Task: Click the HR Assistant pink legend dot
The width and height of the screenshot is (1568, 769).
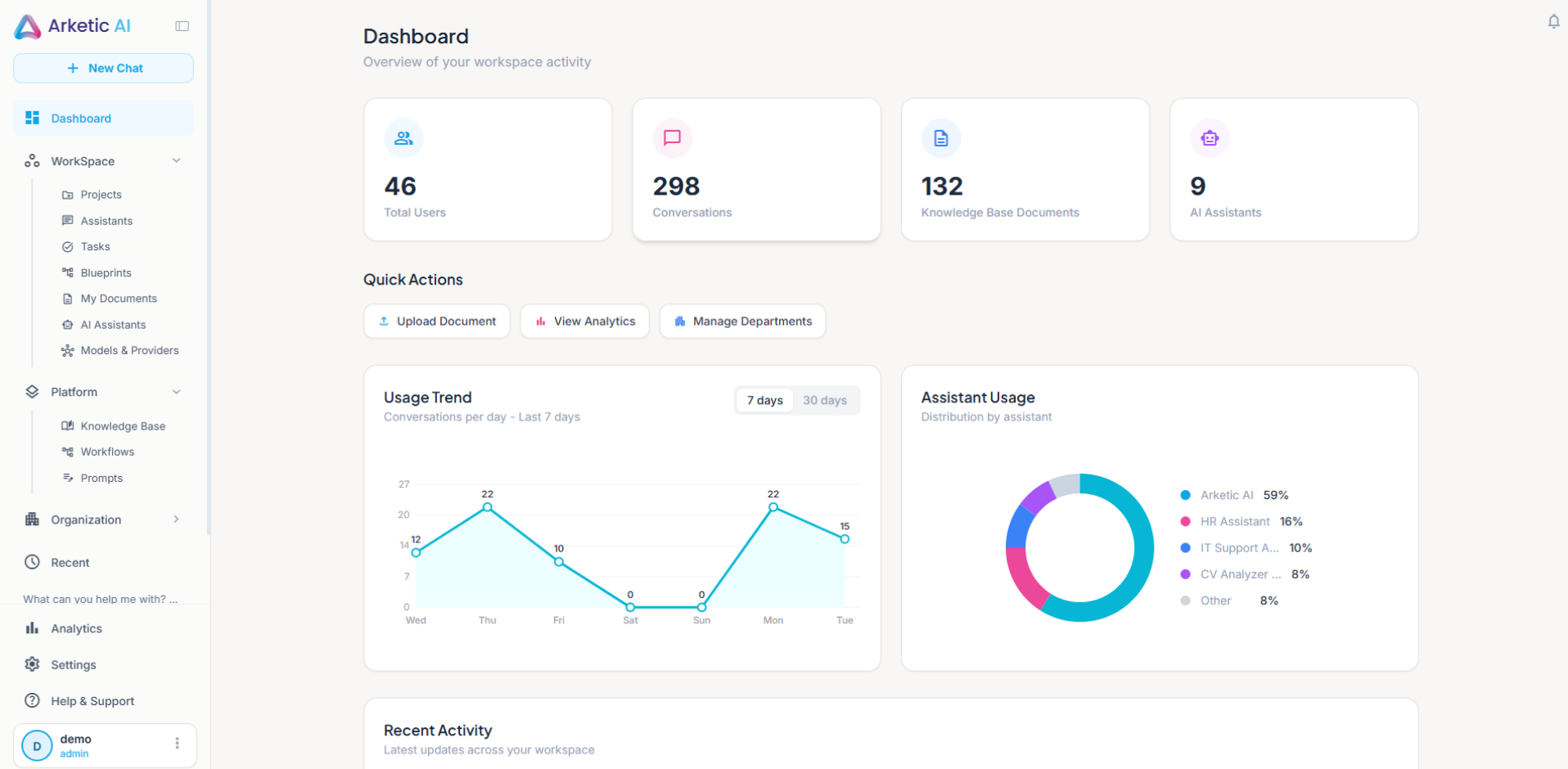Action: click(1185, 521)
